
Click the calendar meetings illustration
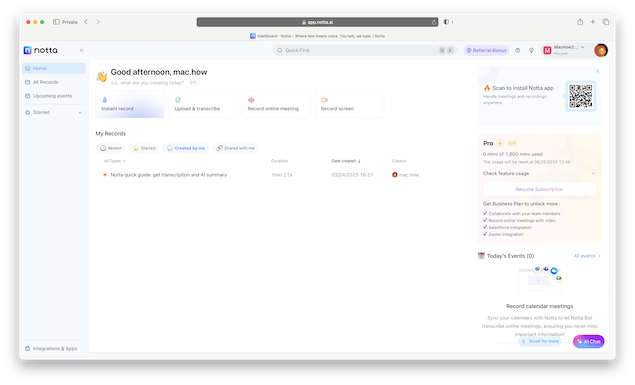click(540, 282)
